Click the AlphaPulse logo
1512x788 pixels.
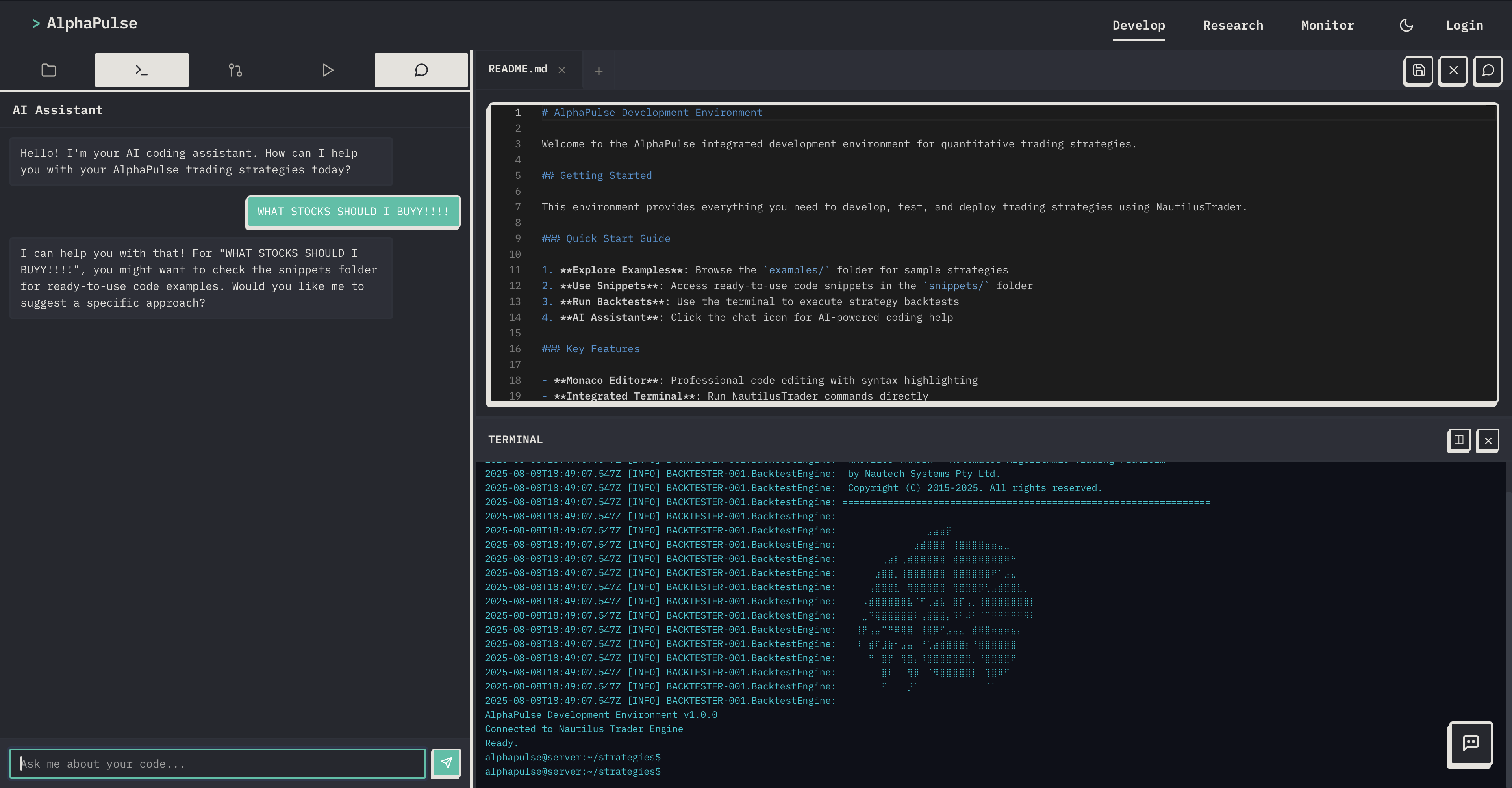[x=85, y=24]
